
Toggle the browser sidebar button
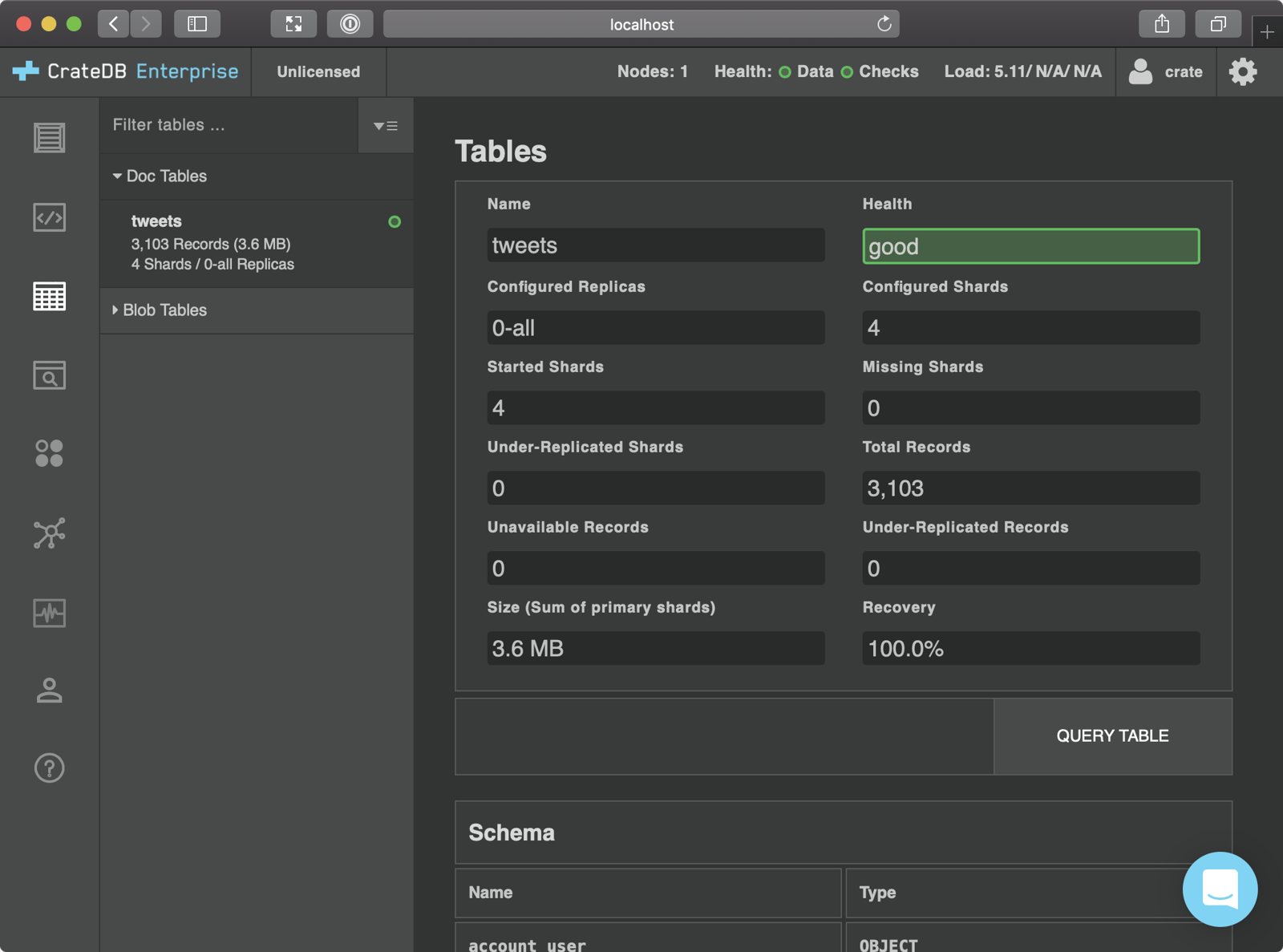coord(197,24)
